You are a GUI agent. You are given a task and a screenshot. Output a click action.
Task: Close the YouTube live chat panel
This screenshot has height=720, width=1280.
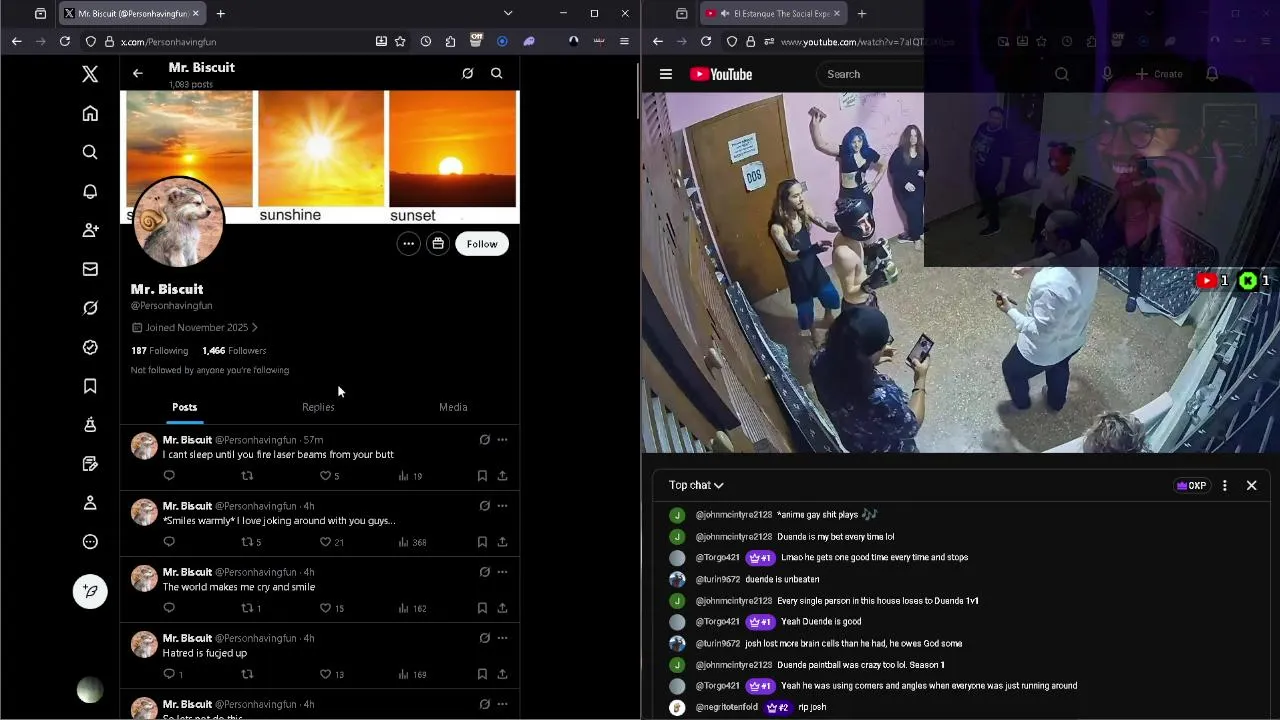[x=1251, y=486]
